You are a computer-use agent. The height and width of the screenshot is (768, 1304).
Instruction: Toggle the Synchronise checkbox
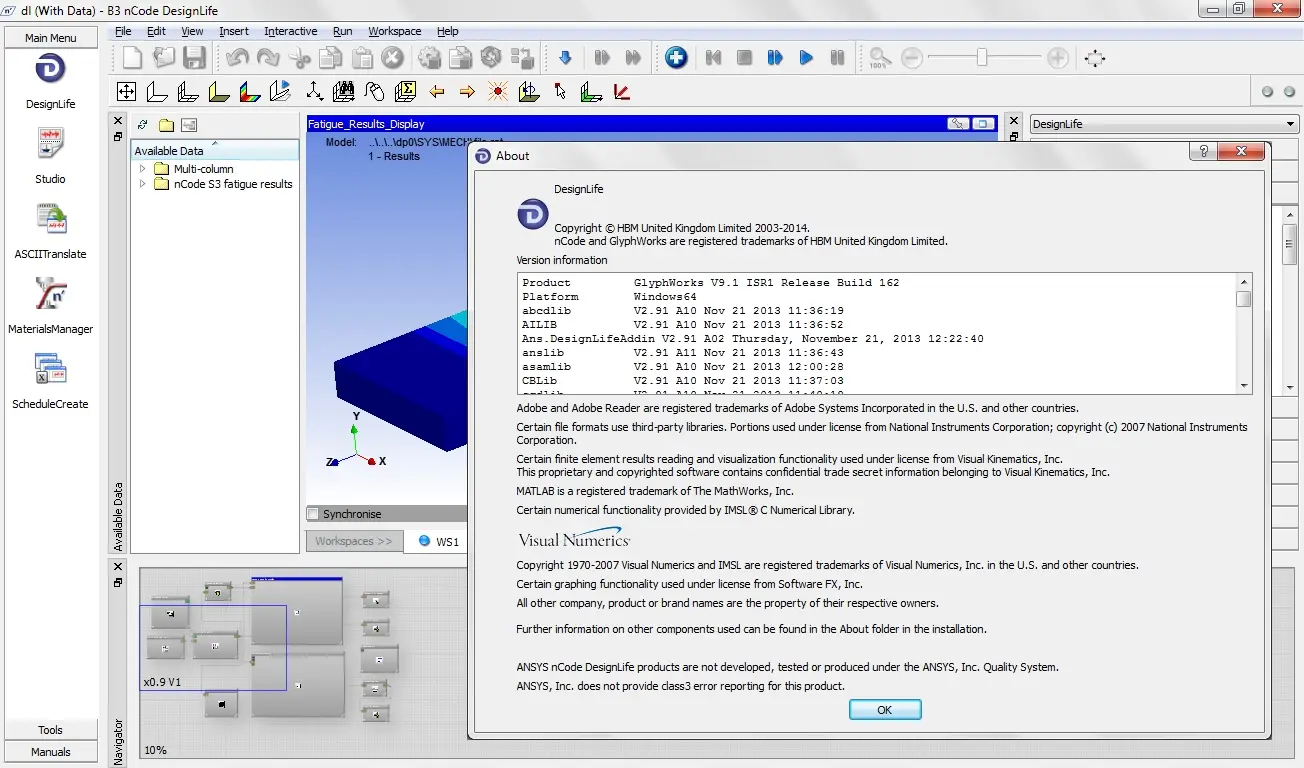[x=313, y=514]
